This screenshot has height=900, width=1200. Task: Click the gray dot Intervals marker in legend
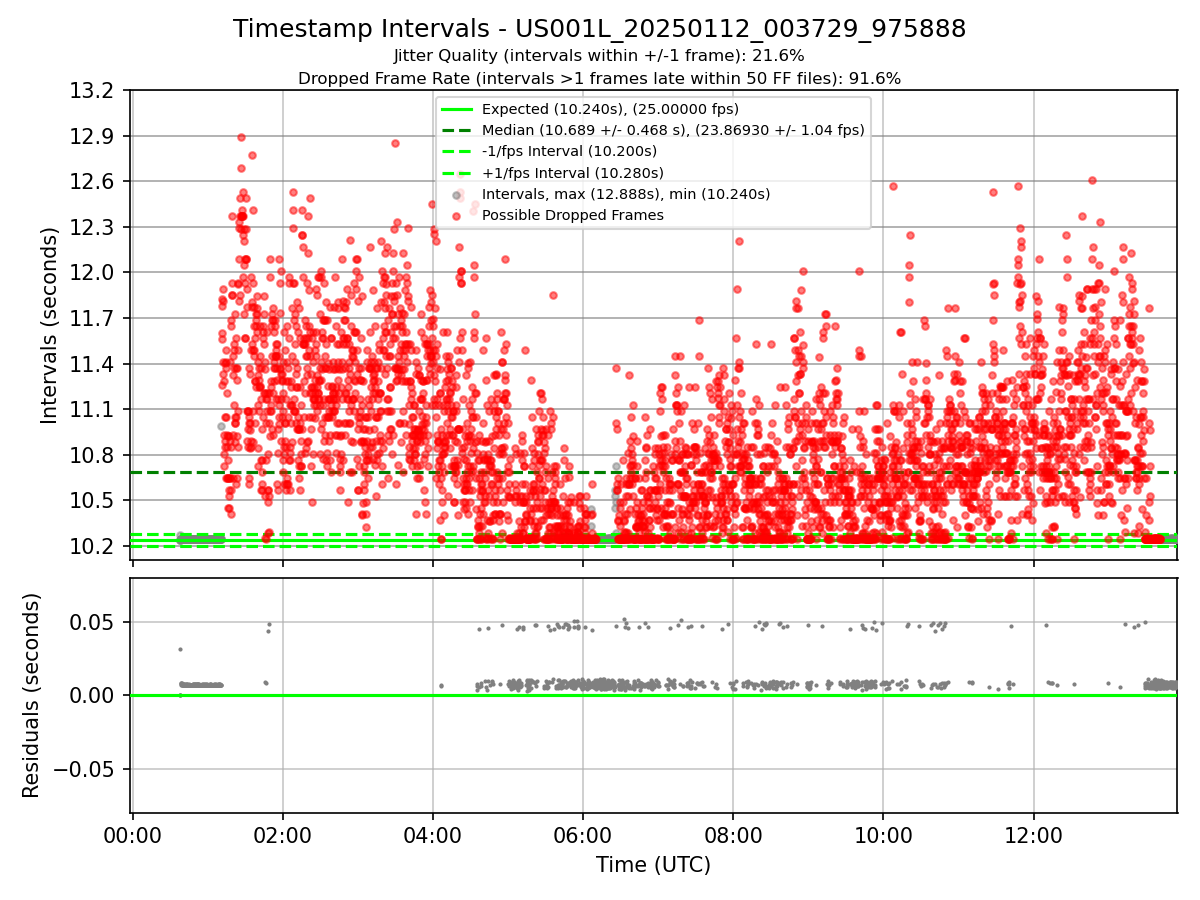pyautogui.click(x=457, y=194)
